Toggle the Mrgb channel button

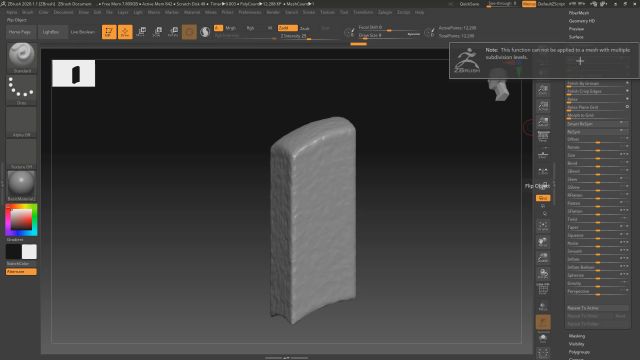point(231,28)
